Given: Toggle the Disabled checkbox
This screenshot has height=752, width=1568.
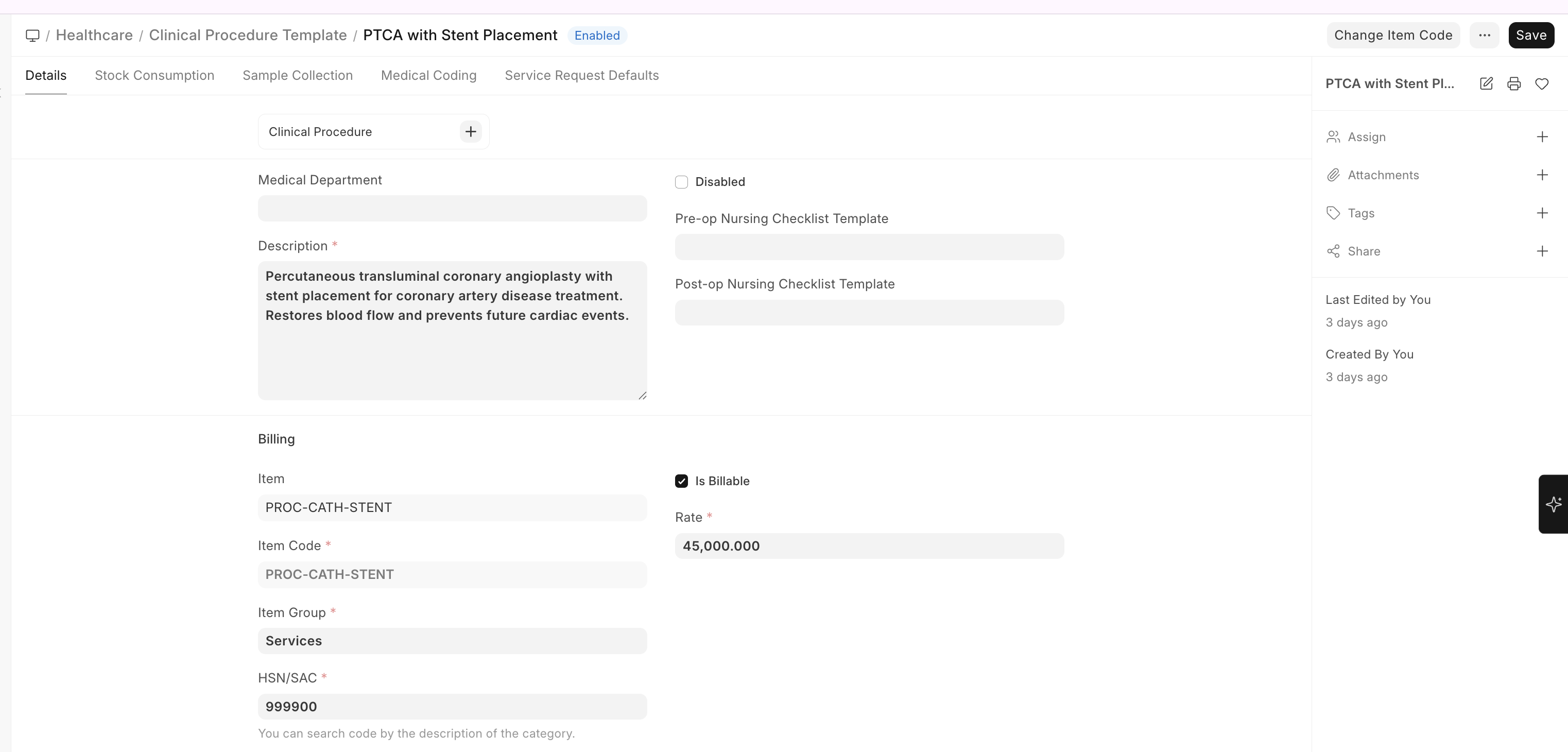Looking at the screenshot, I should [x=681, y=182].
